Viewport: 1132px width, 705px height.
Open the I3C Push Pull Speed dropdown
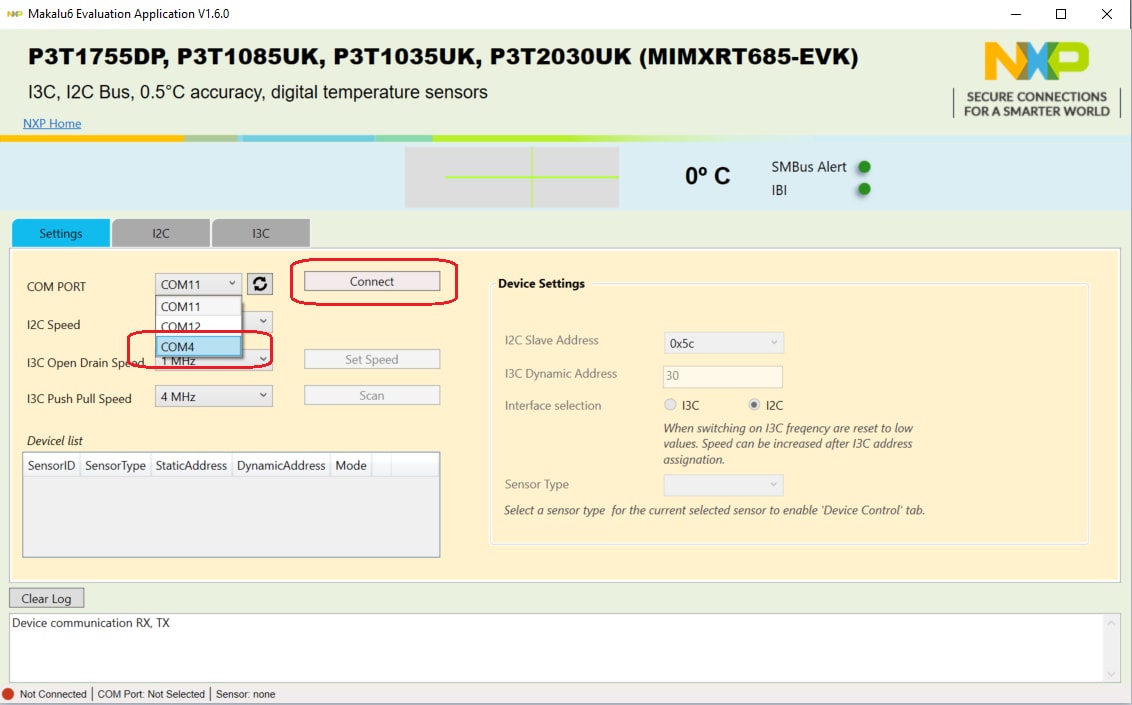coord(214,396)
